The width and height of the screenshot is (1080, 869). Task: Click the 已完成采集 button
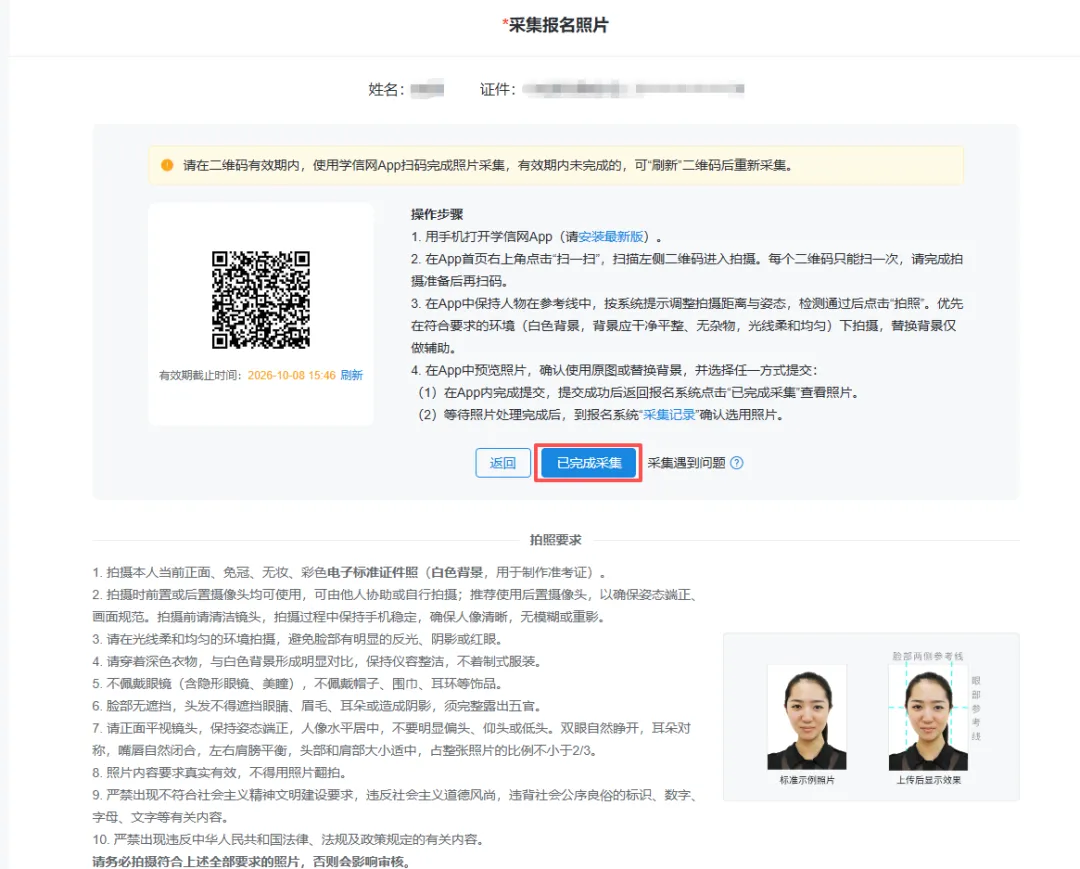pos(588,463)
